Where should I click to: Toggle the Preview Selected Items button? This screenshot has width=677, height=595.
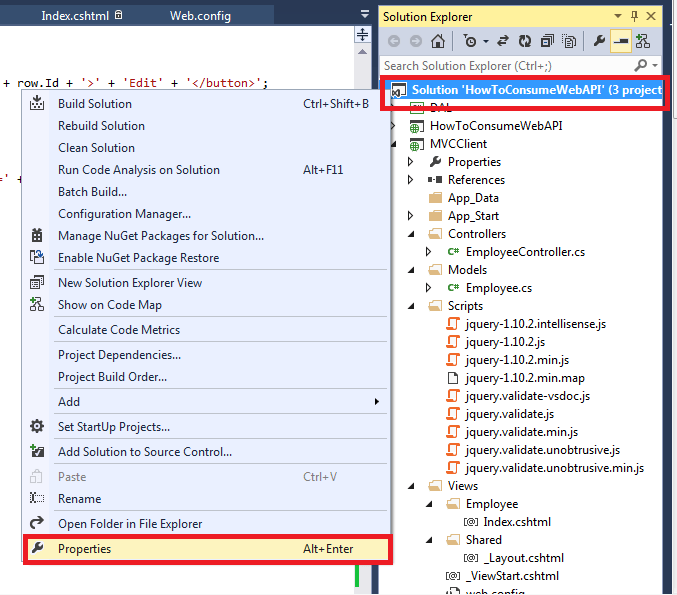coord(620,41)
